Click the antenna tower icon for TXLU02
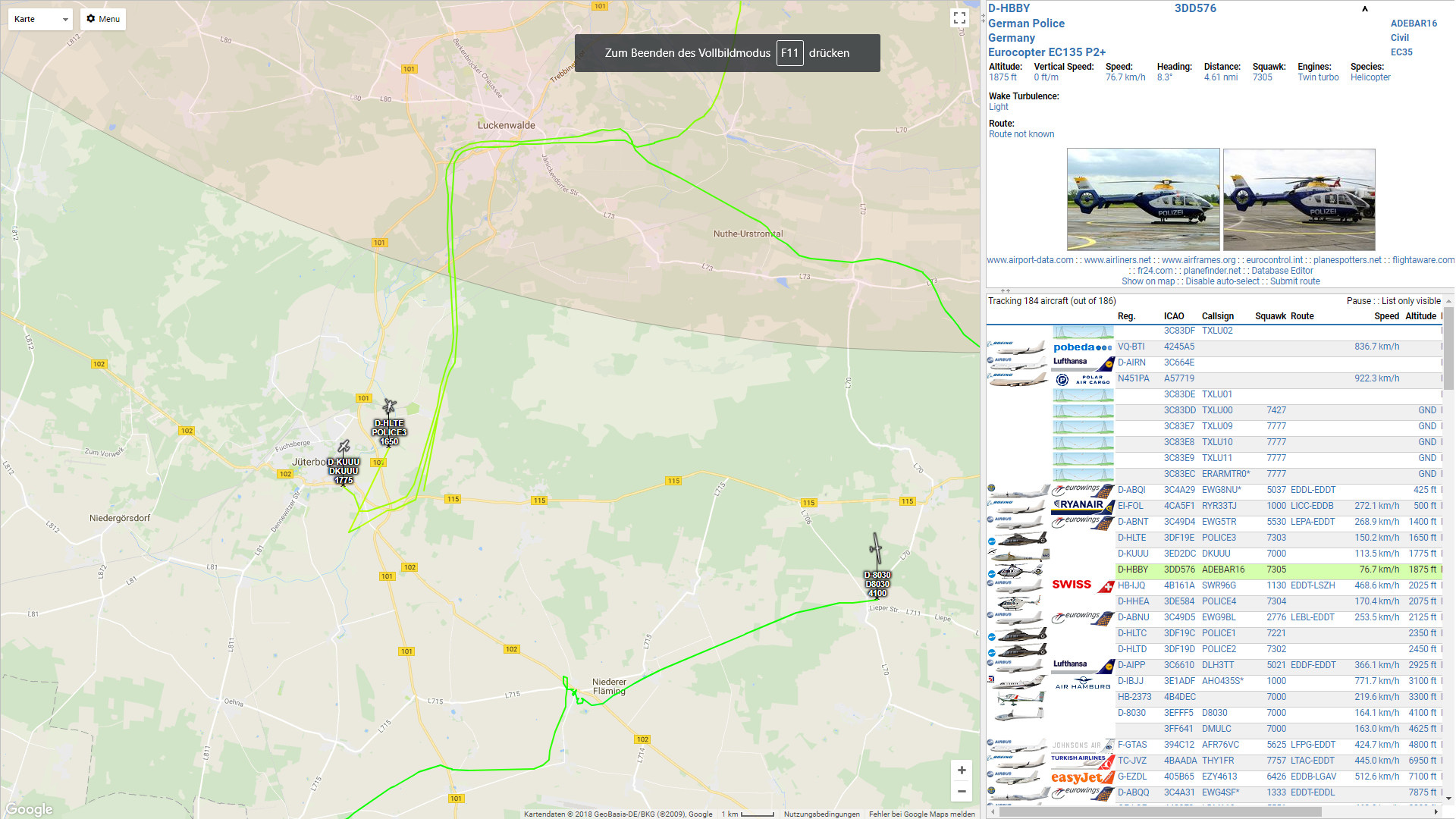Image resolution: width=1456 pixels, height=819 pixels. (x=1083, y=331)
